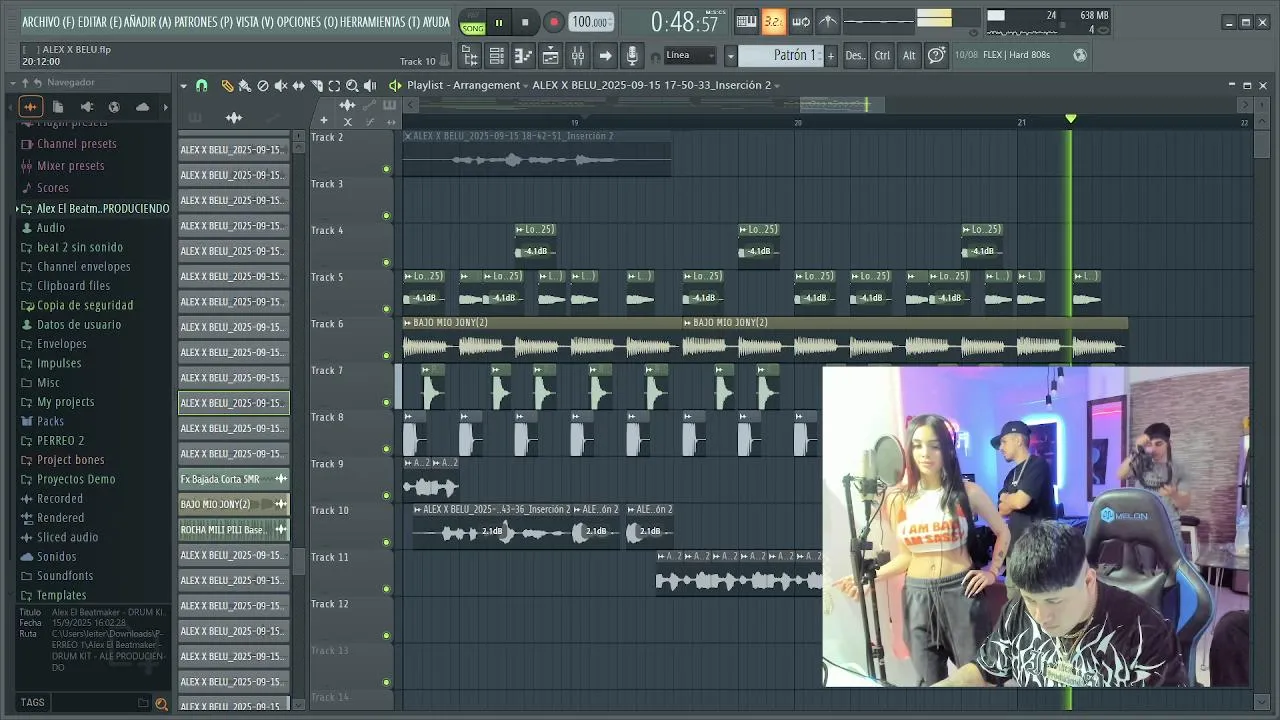Open the ARCHIVO (F) menu
Image resolution: width=1280 pixels, height=720 pixels.
point(48,22)
